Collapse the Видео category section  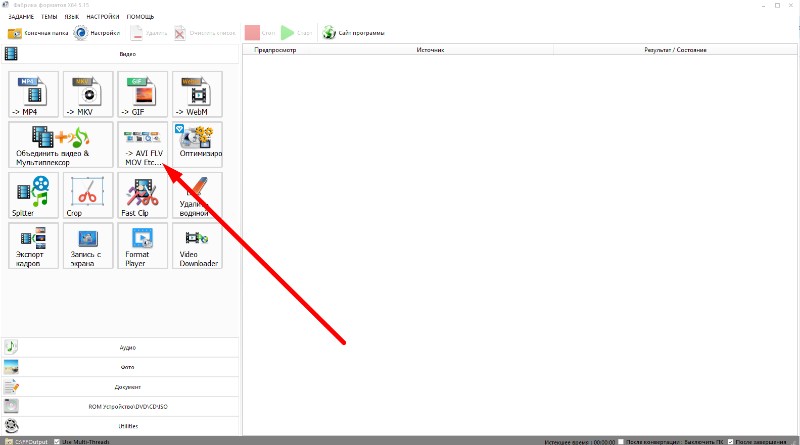tap(120, 54)
